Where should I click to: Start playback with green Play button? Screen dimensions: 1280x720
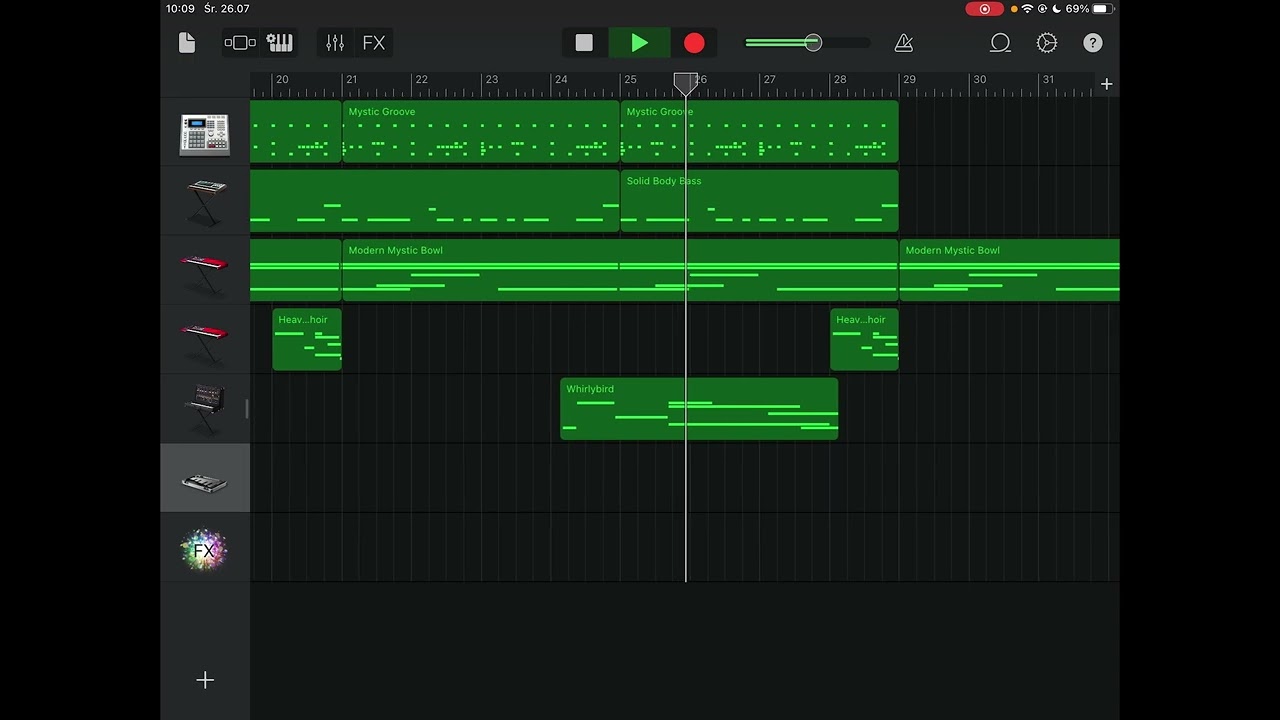click(x=640, y=43)
